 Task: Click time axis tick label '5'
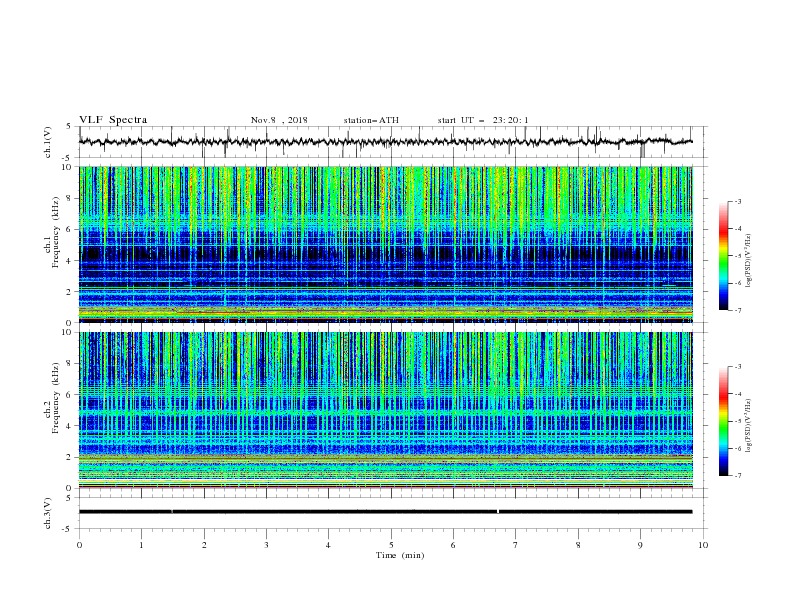click(x=391, y=545)
